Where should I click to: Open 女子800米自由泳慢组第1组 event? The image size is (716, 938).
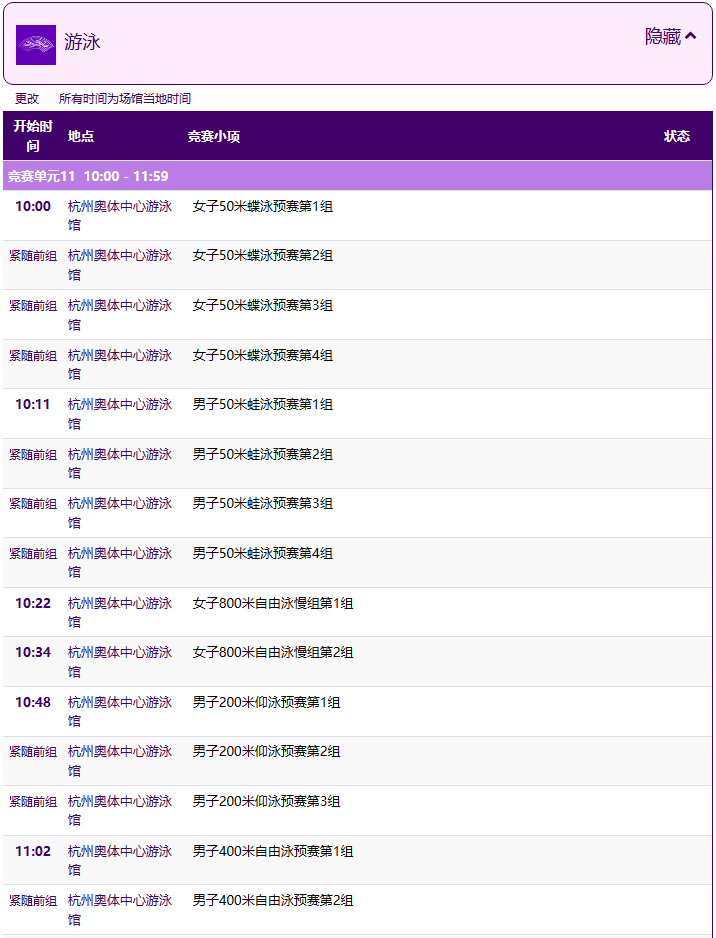(x=273, y=603)
